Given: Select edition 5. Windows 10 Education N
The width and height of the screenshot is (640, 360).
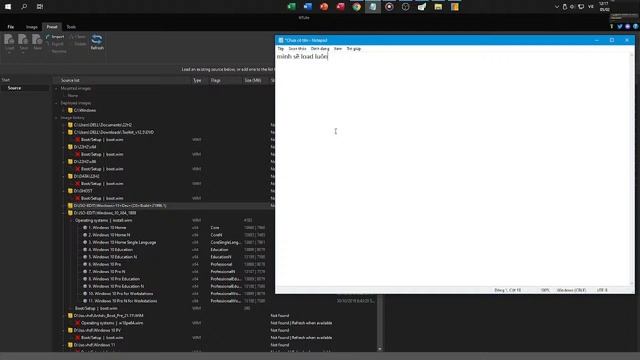Looking at the screenshot, I should 113,257.
